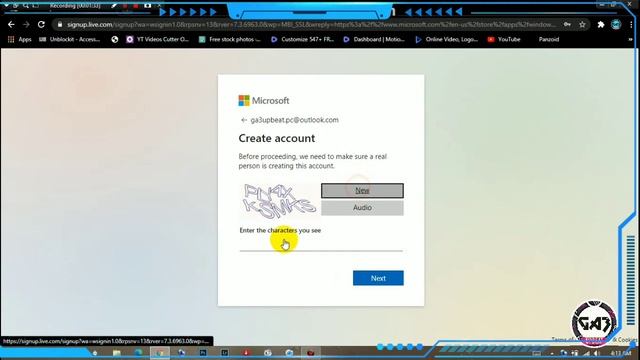Open Photoshop from the taskbar
Image resolution: width=640 pixels, height=360 pixels.
203,353
